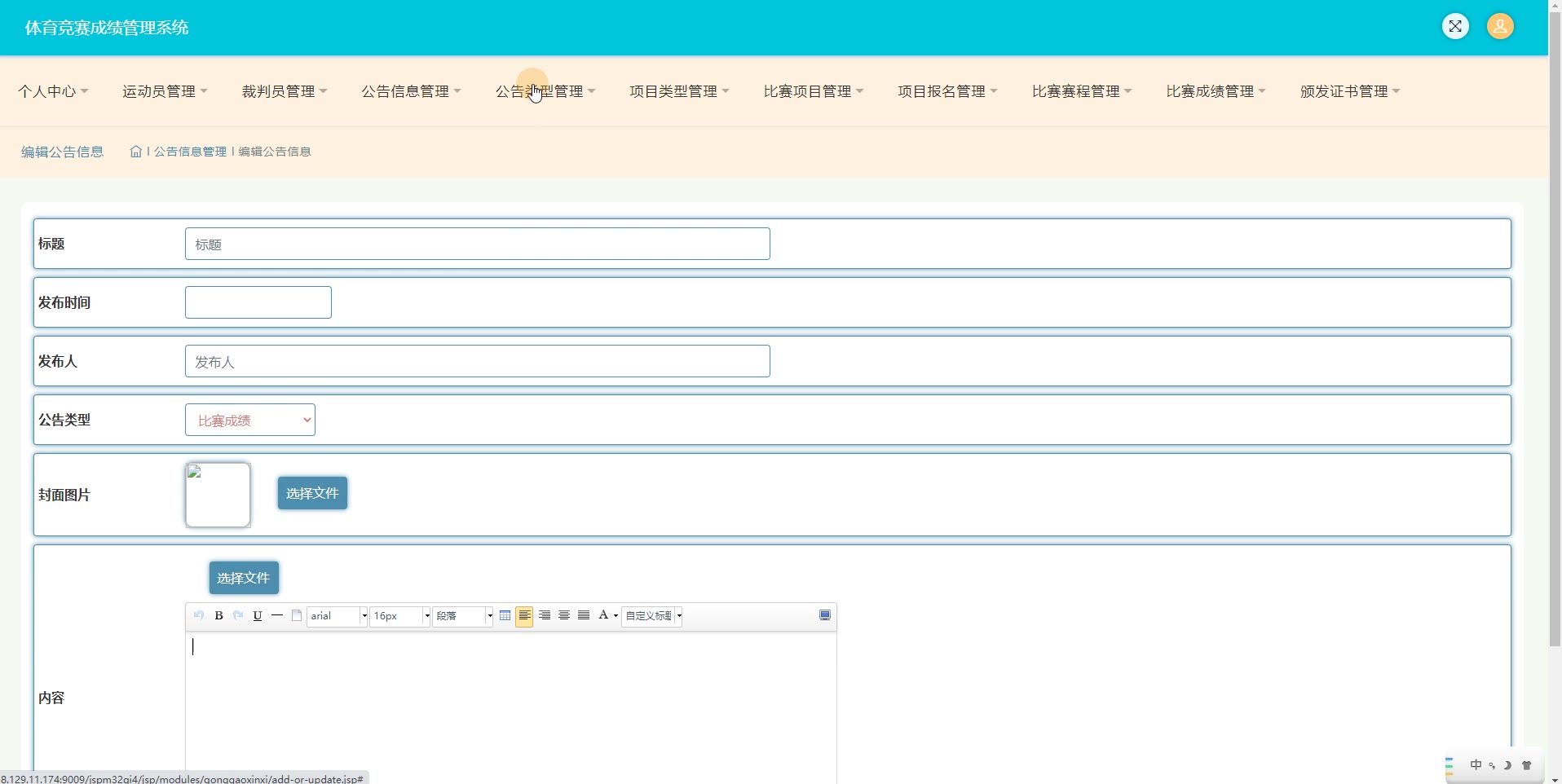The image size is (1562, 784).
Task: Toggle bold formatting in the content editor
Action: coord(218,615)
